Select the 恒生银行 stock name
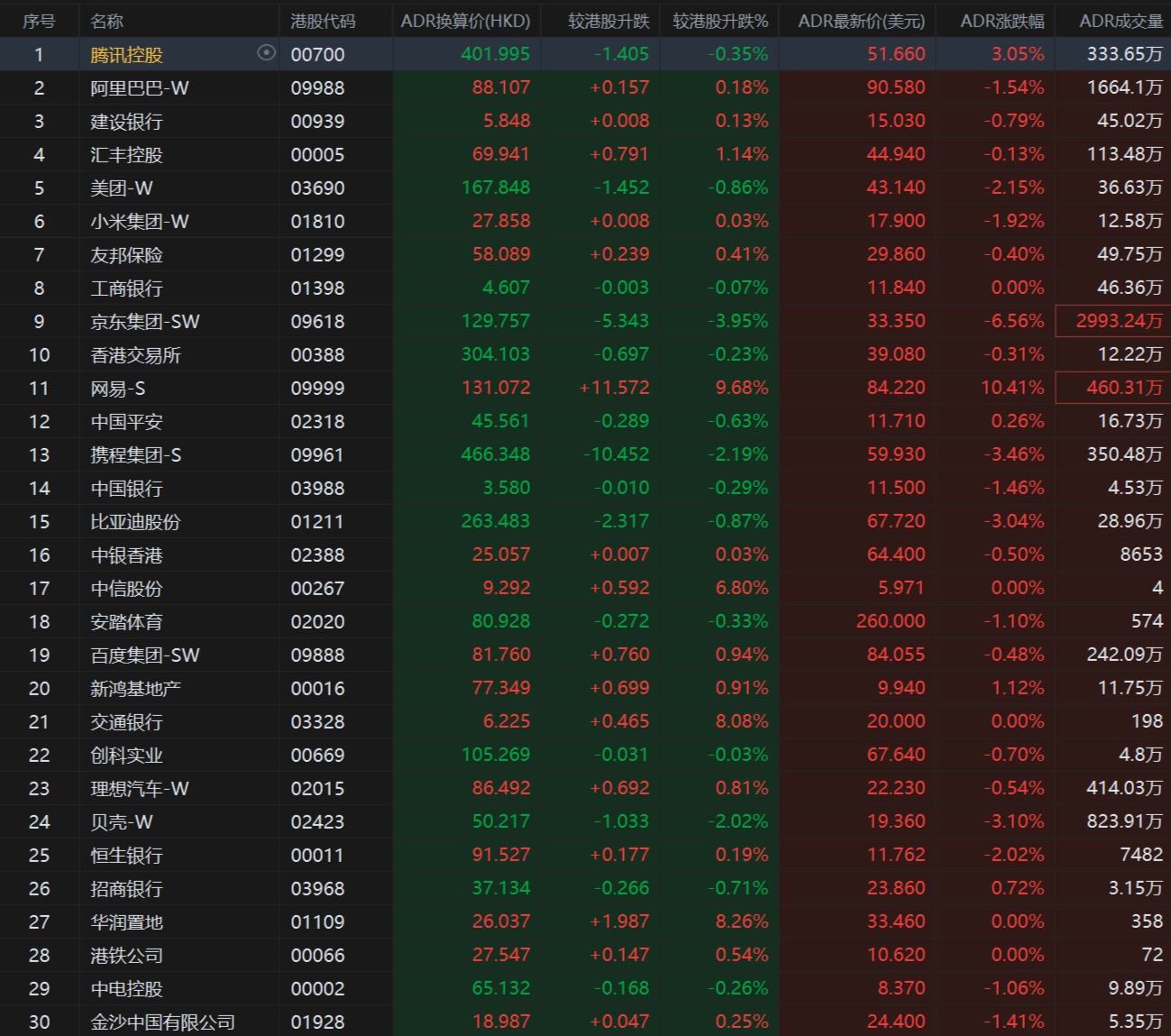The width and height of the screenshot is (1171, 1036). tap(126, 856)
